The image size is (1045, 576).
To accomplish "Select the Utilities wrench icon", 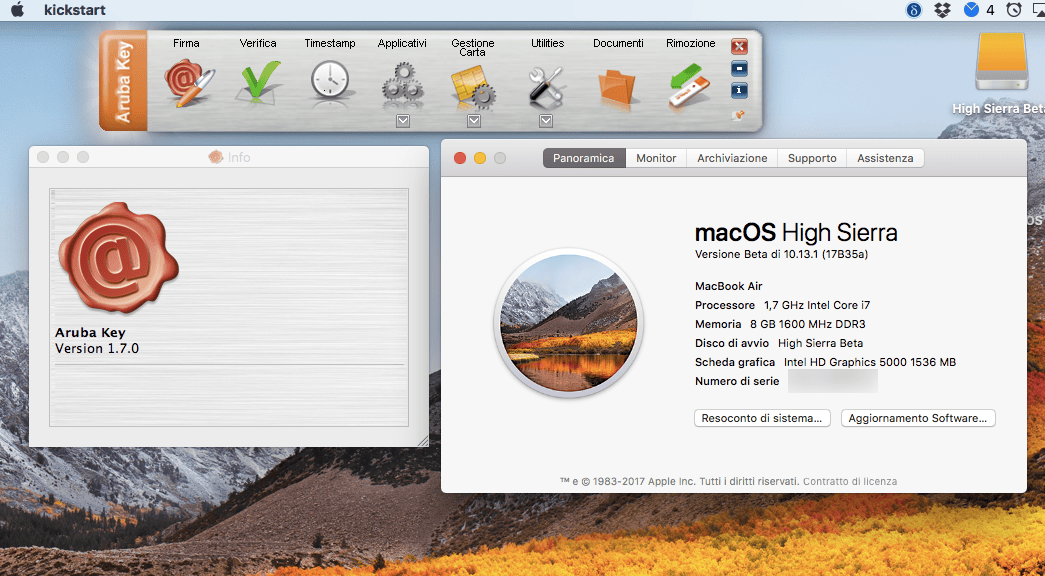I will [546, 87].
